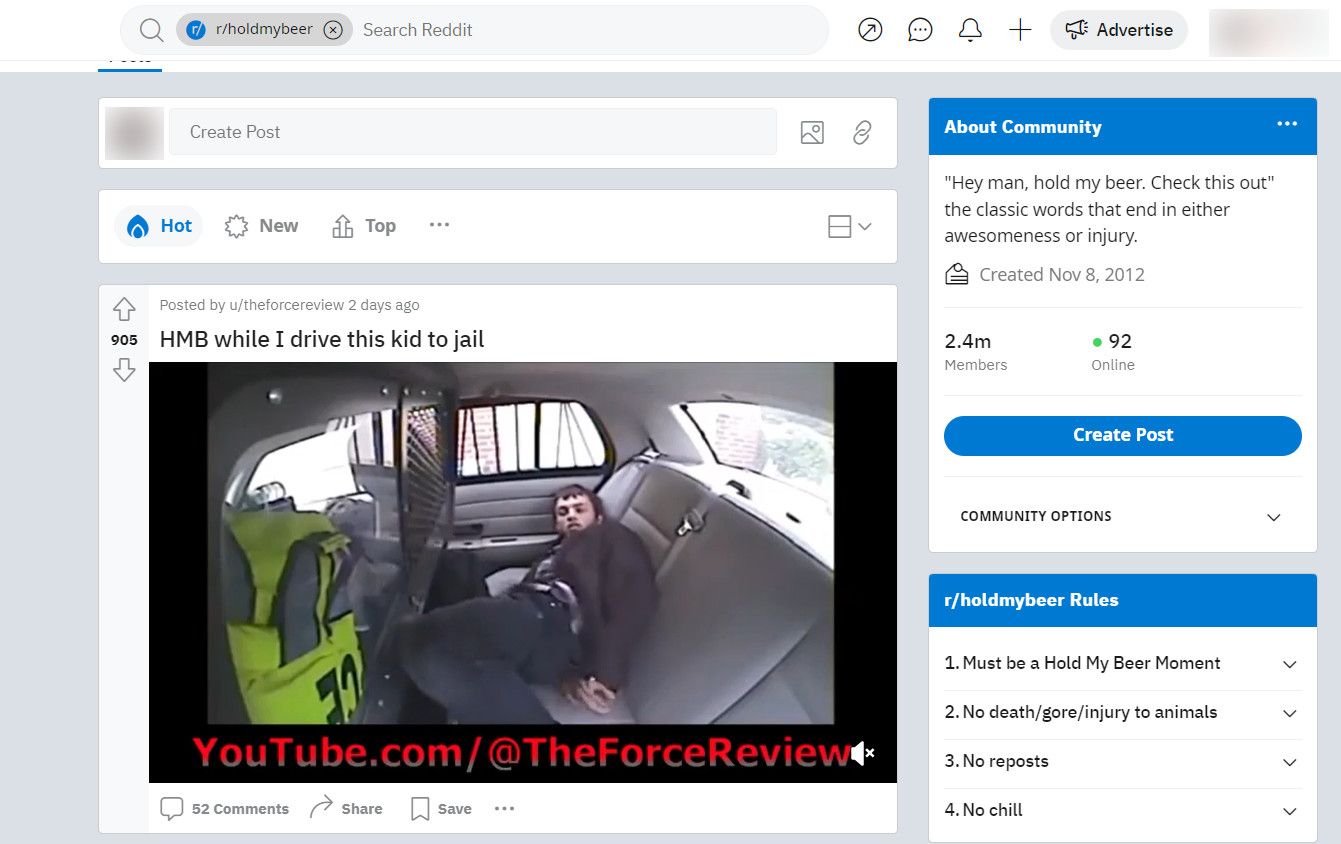Open the post layout view dropdown

point(850,227)
